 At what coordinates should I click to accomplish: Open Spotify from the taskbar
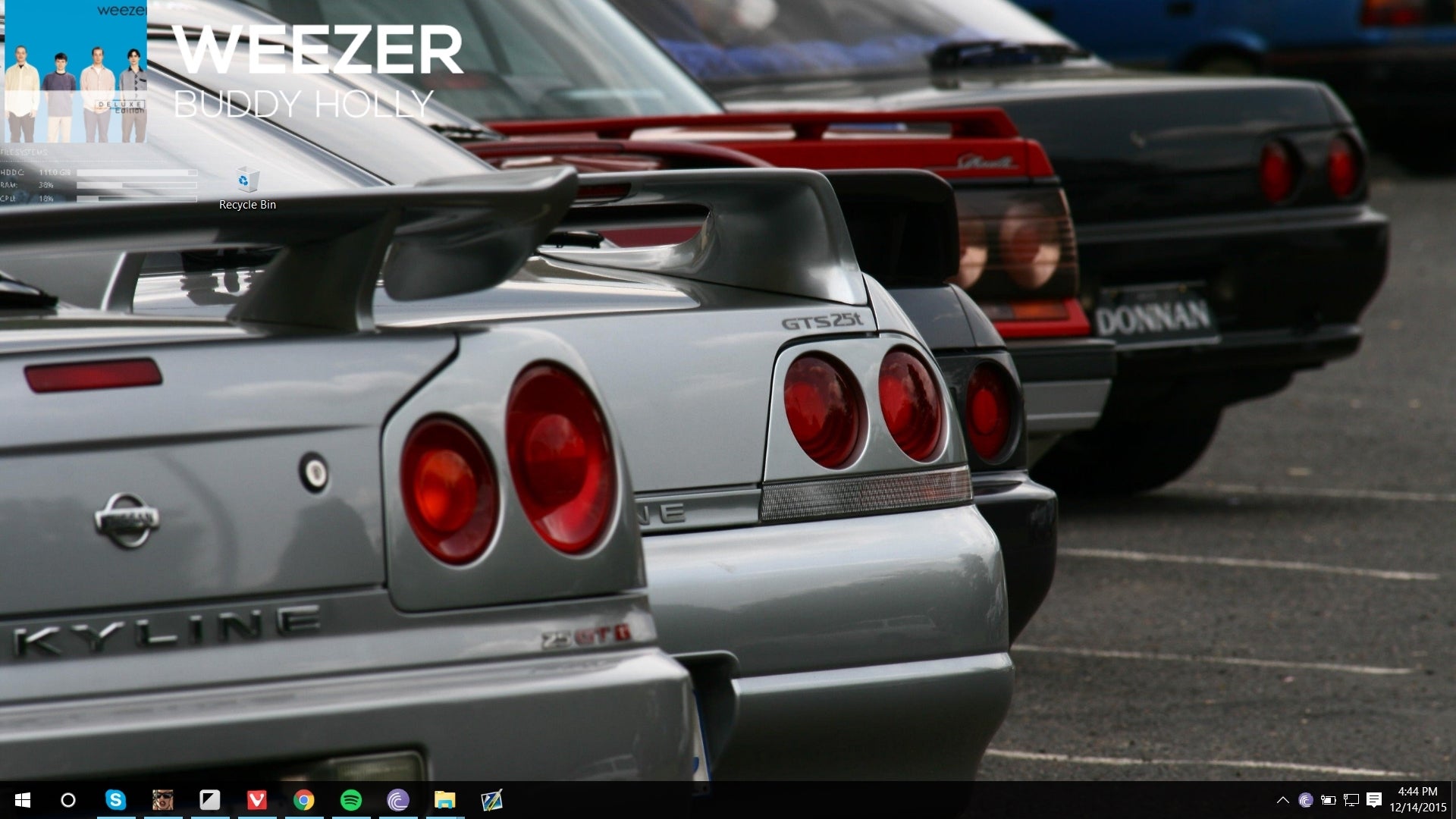351,800
